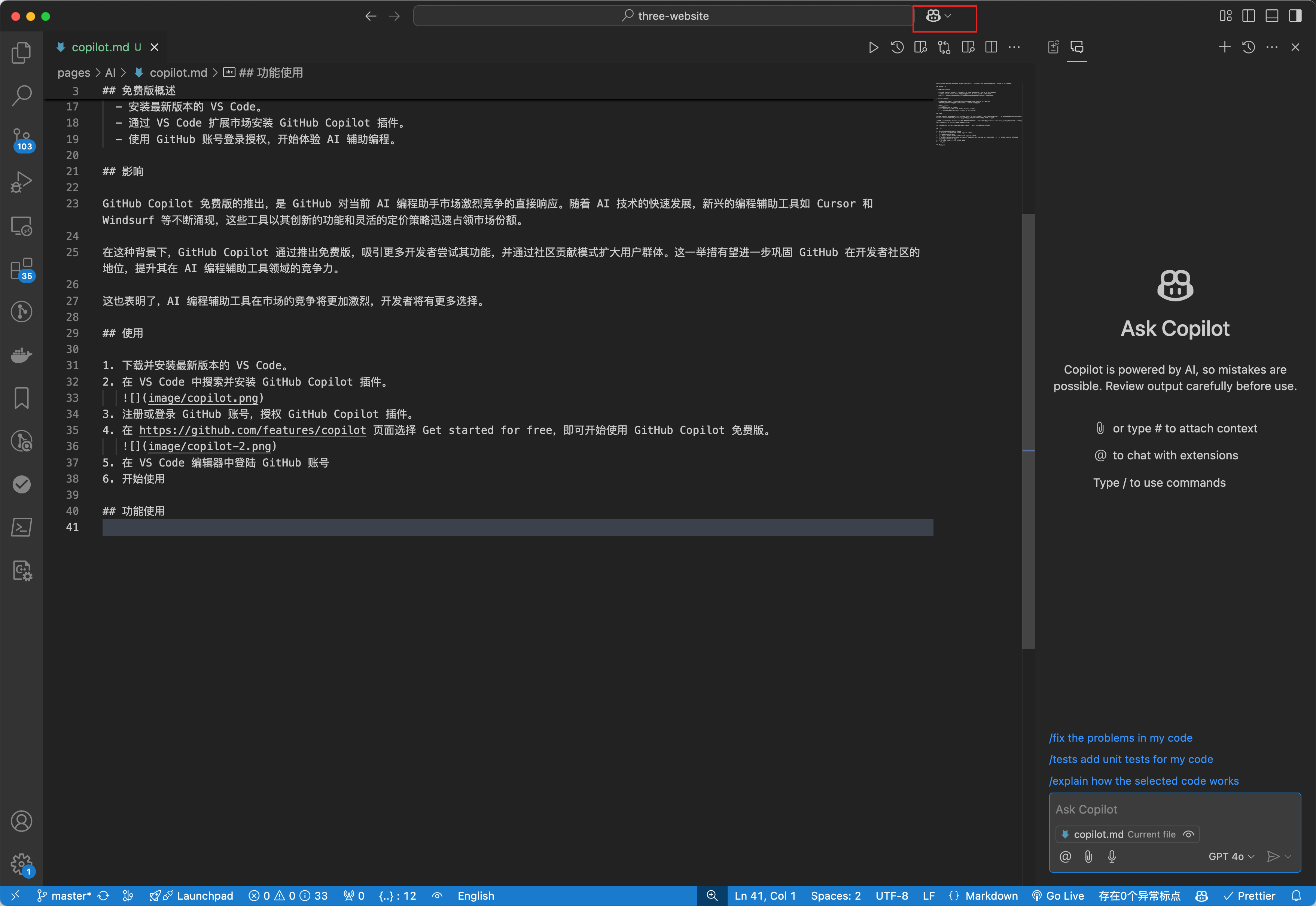Change UTF-8 encoding in status bar

[892, 896]
